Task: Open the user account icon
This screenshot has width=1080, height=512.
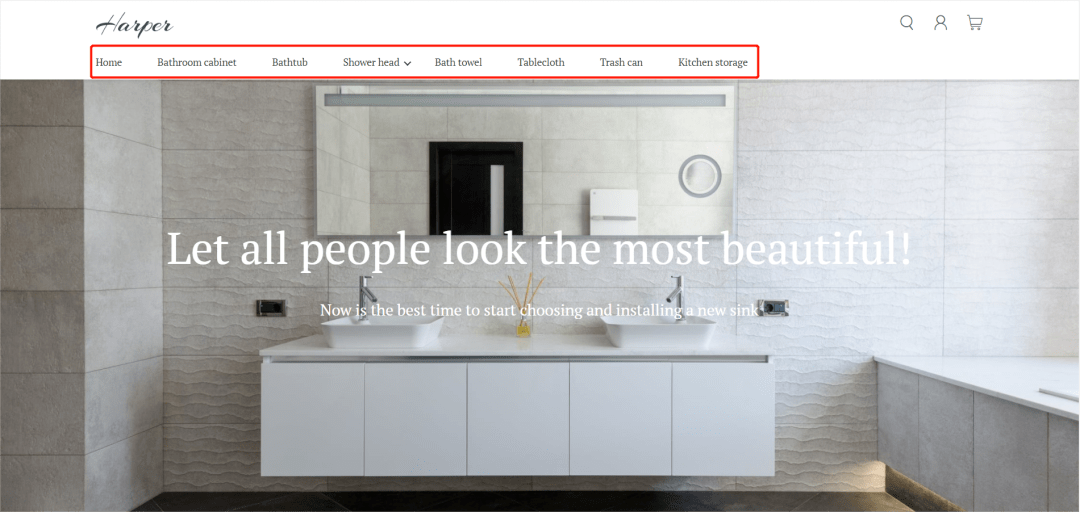Action: click(x=940, y=23)
